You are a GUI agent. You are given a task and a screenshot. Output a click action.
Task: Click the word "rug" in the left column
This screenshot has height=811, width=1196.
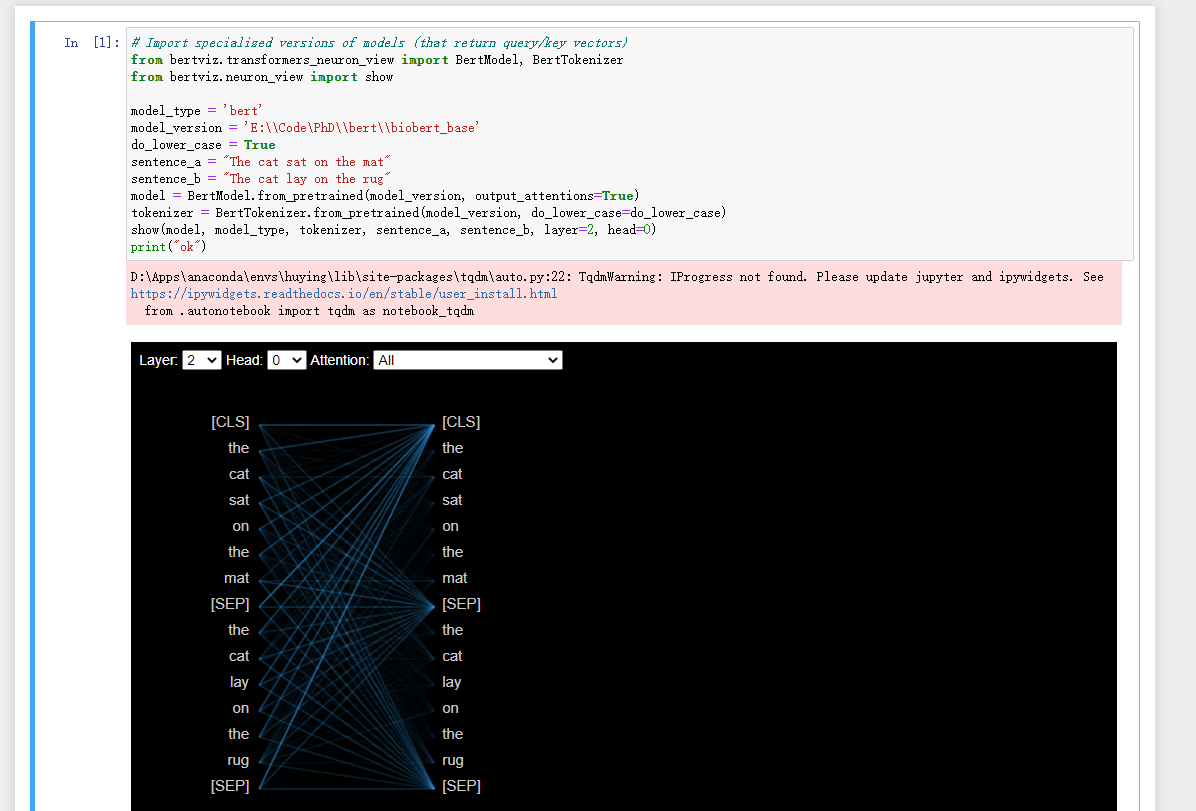tap(237, 759)
